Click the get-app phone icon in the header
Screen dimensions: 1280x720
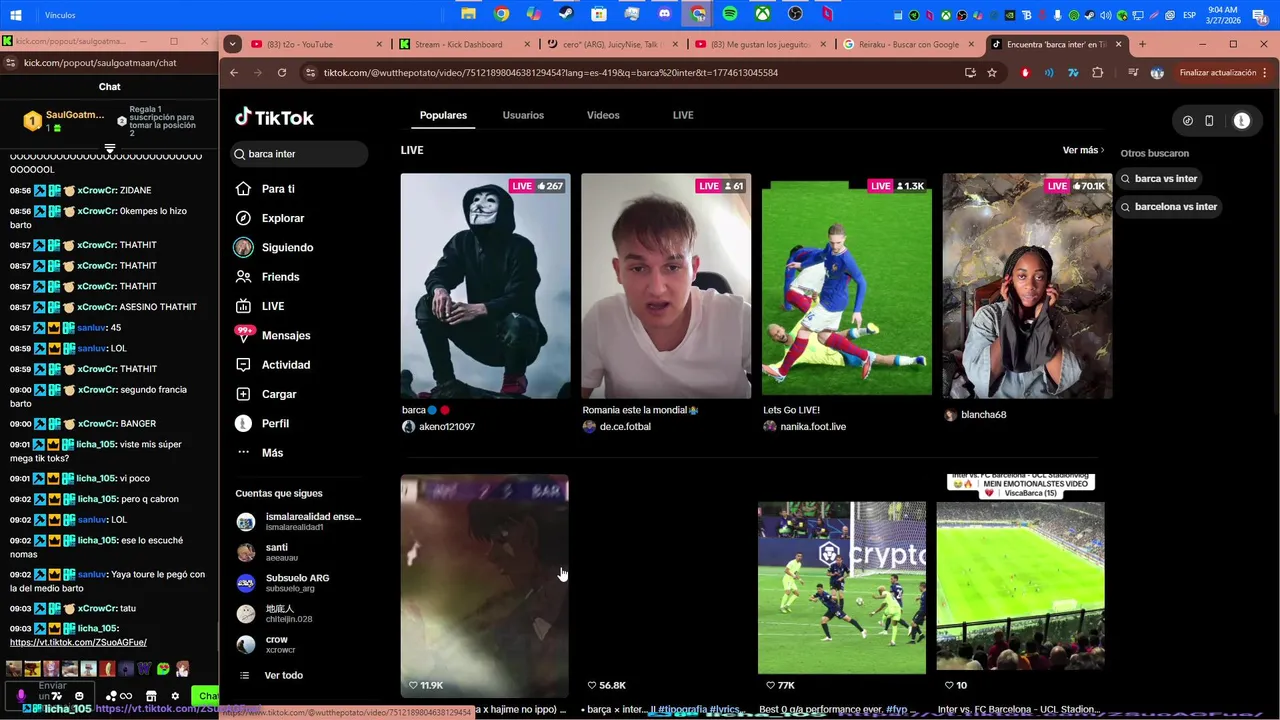[x=1209, y=120]
